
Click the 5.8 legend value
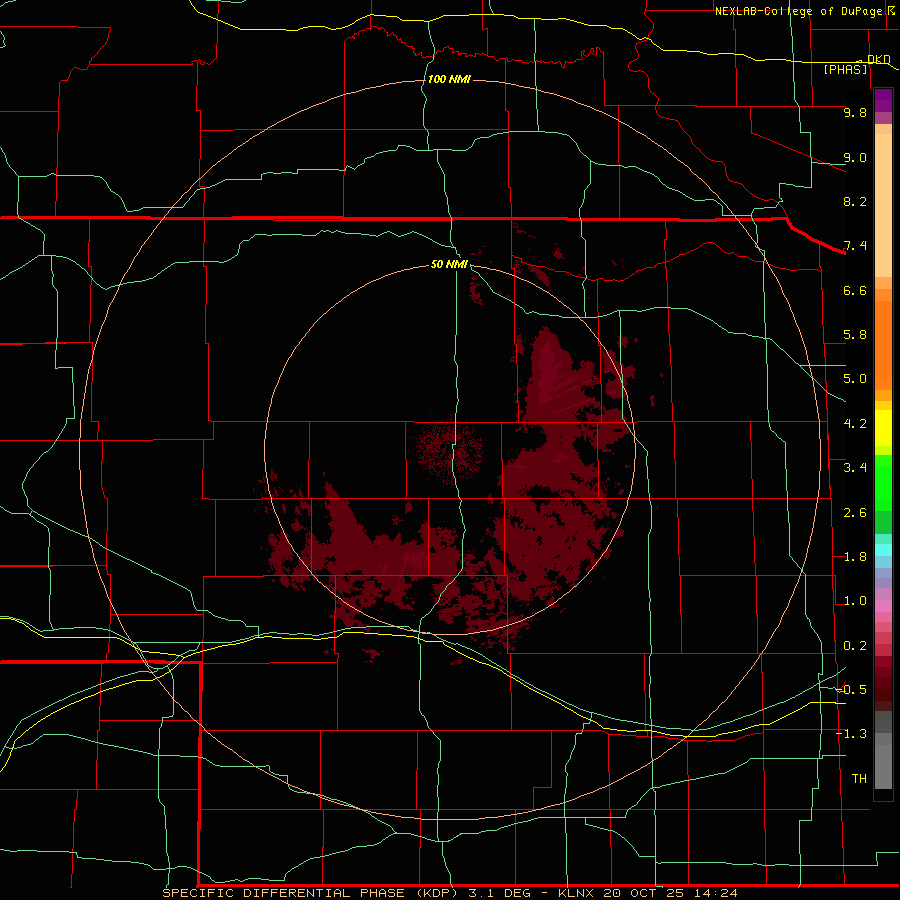[855, 335]
